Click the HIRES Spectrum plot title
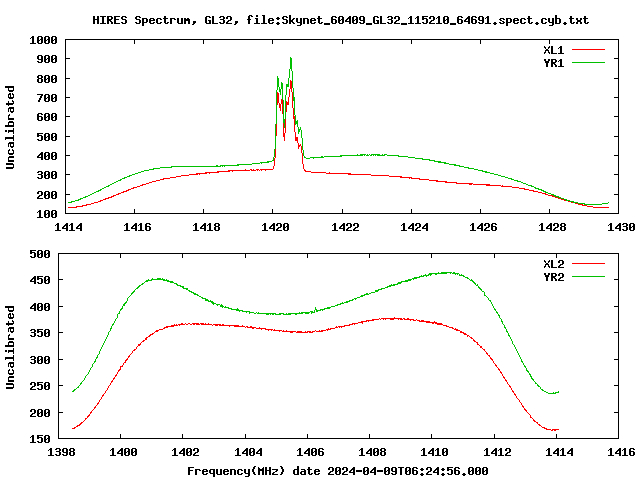Viewport: 640px width, 480px height. click(340, 20)
